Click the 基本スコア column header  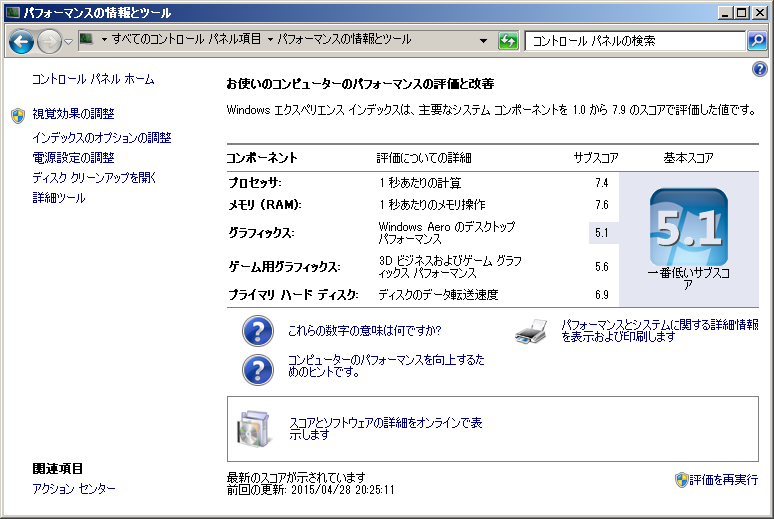point(688,158)
